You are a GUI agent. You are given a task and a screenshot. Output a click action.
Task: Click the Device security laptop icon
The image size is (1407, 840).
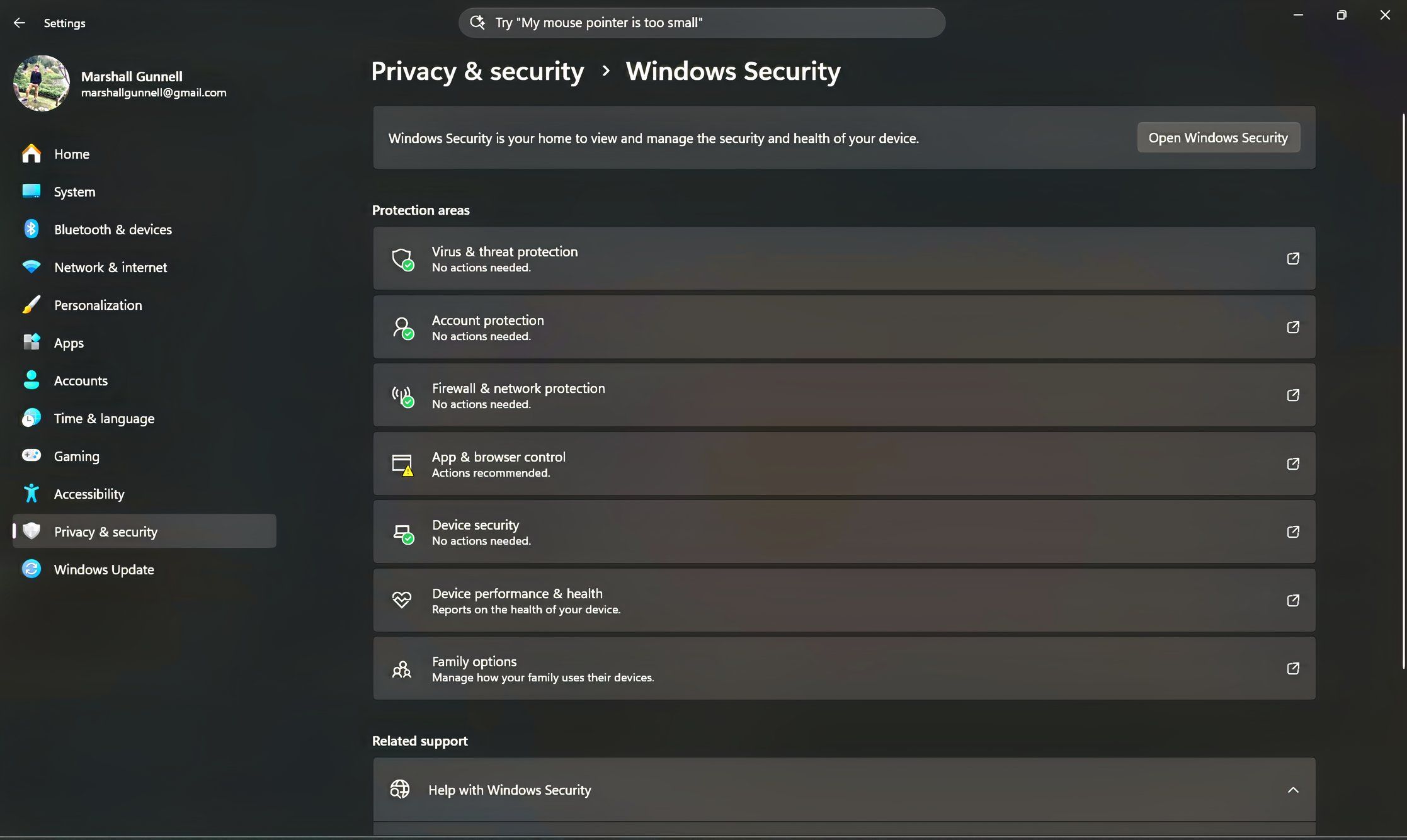click(402, 533)
